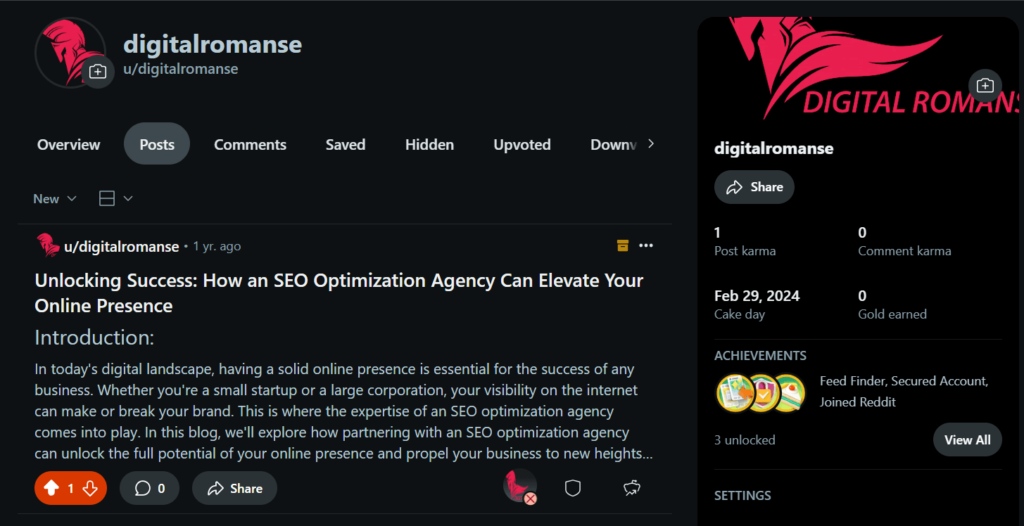Screen dimensions: 1024x526
Task: Open the partially visible Downvoted tab
Action: (614, 144)
